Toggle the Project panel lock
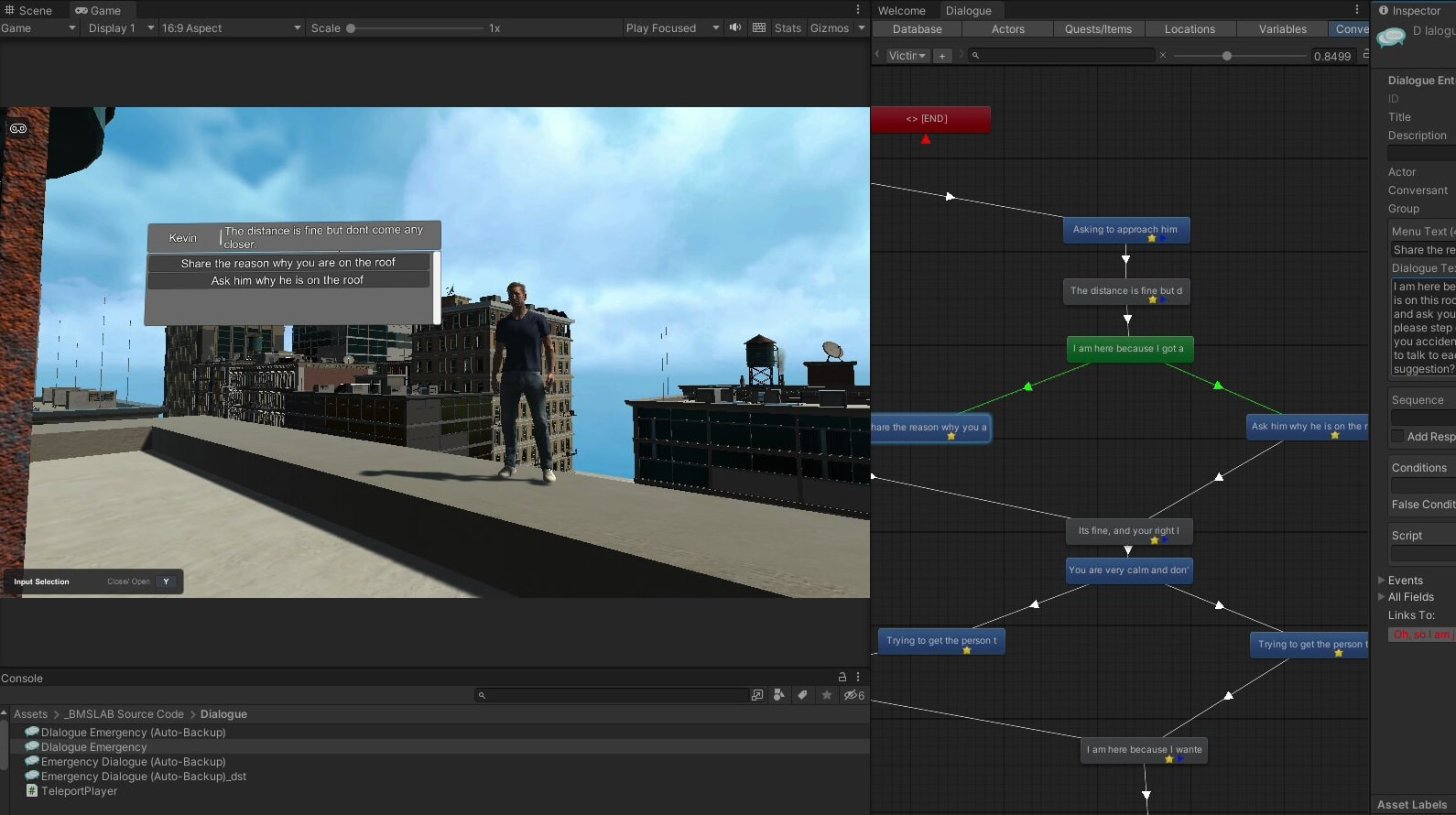Screen dimensions: 1456x815 pyautogui.click(x=842, y=678)
